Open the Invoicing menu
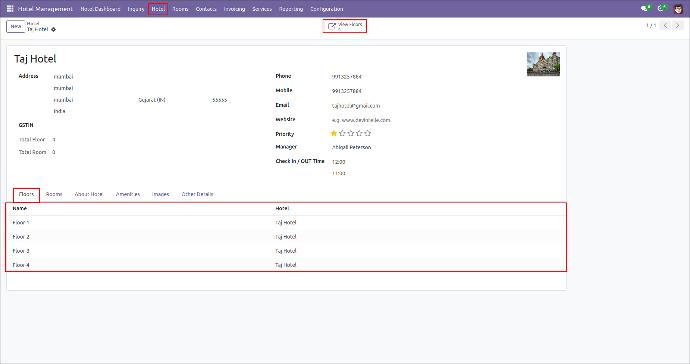The width and height of the screenshot is (690, 364). [234, 9]
